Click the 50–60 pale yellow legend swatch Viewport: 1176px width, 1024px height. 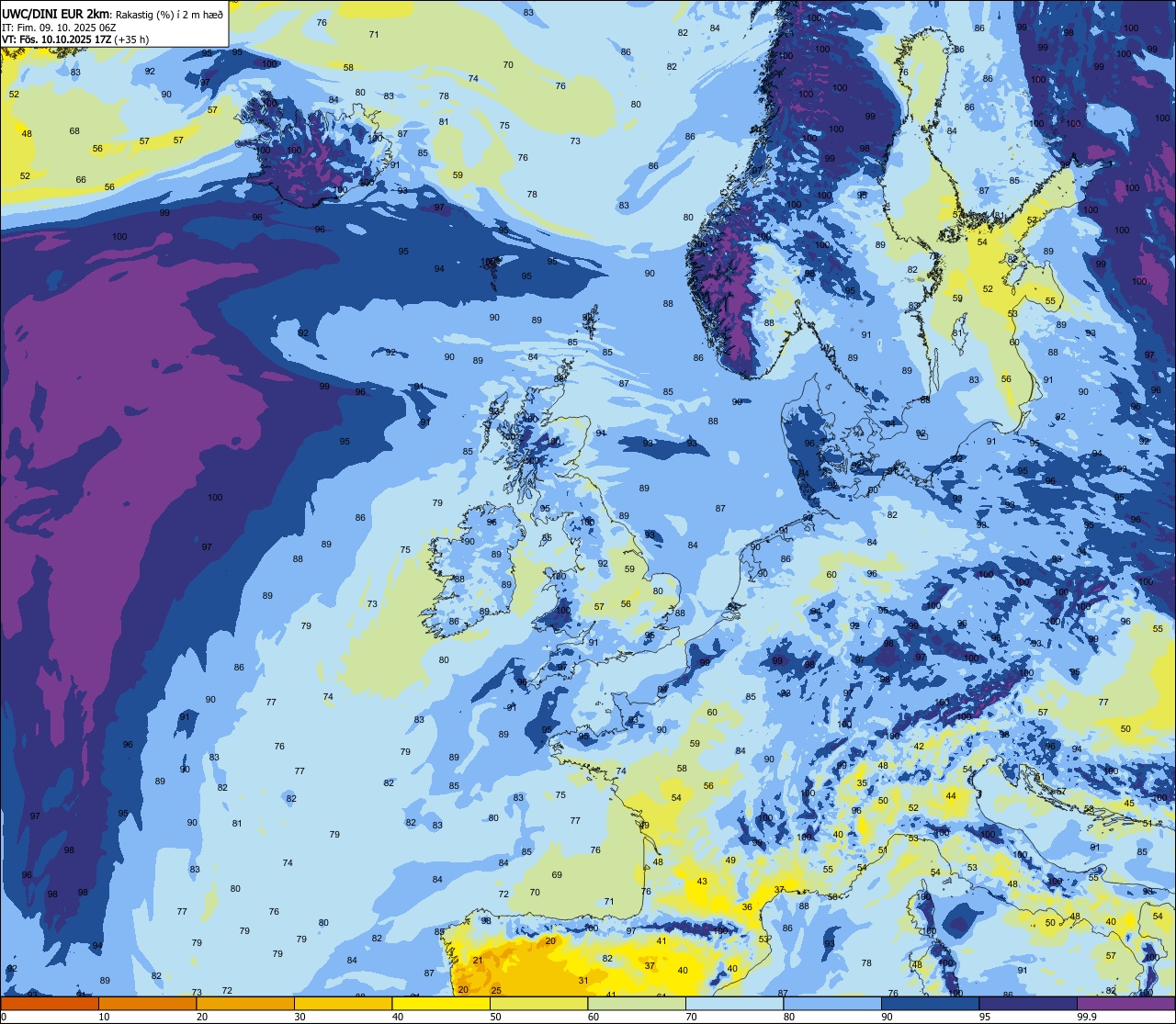(539, 1003)
